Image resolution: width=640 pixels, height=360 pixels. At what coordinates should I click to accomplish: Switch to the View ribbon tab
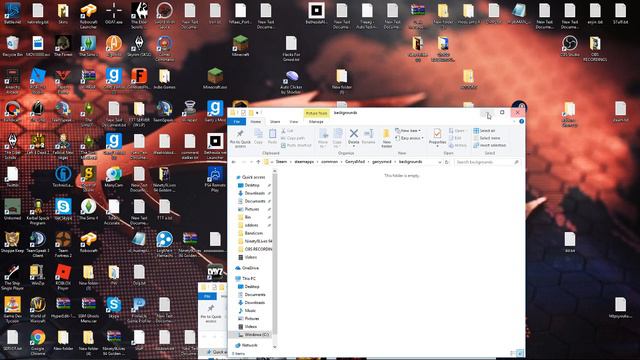pyautogui.click(x=293, y=122)
